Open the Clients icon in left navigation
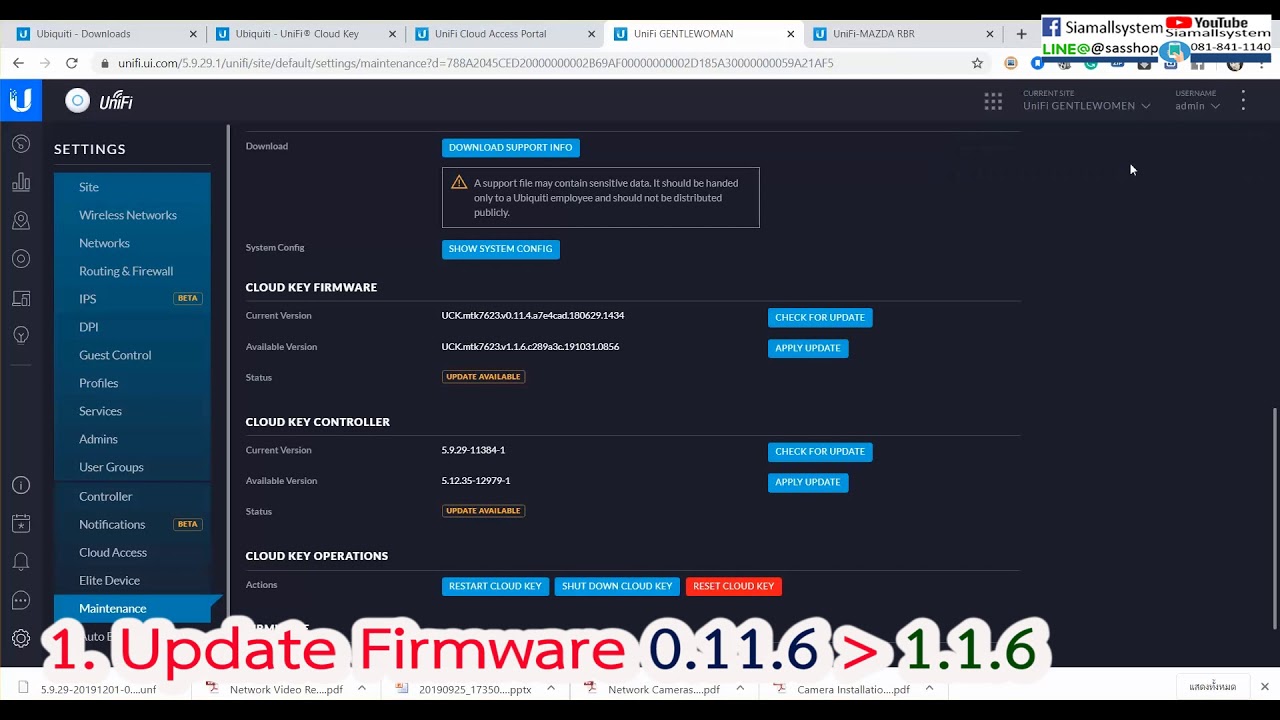The width and height of the screenshot is (1280, 720). [21, 298]
